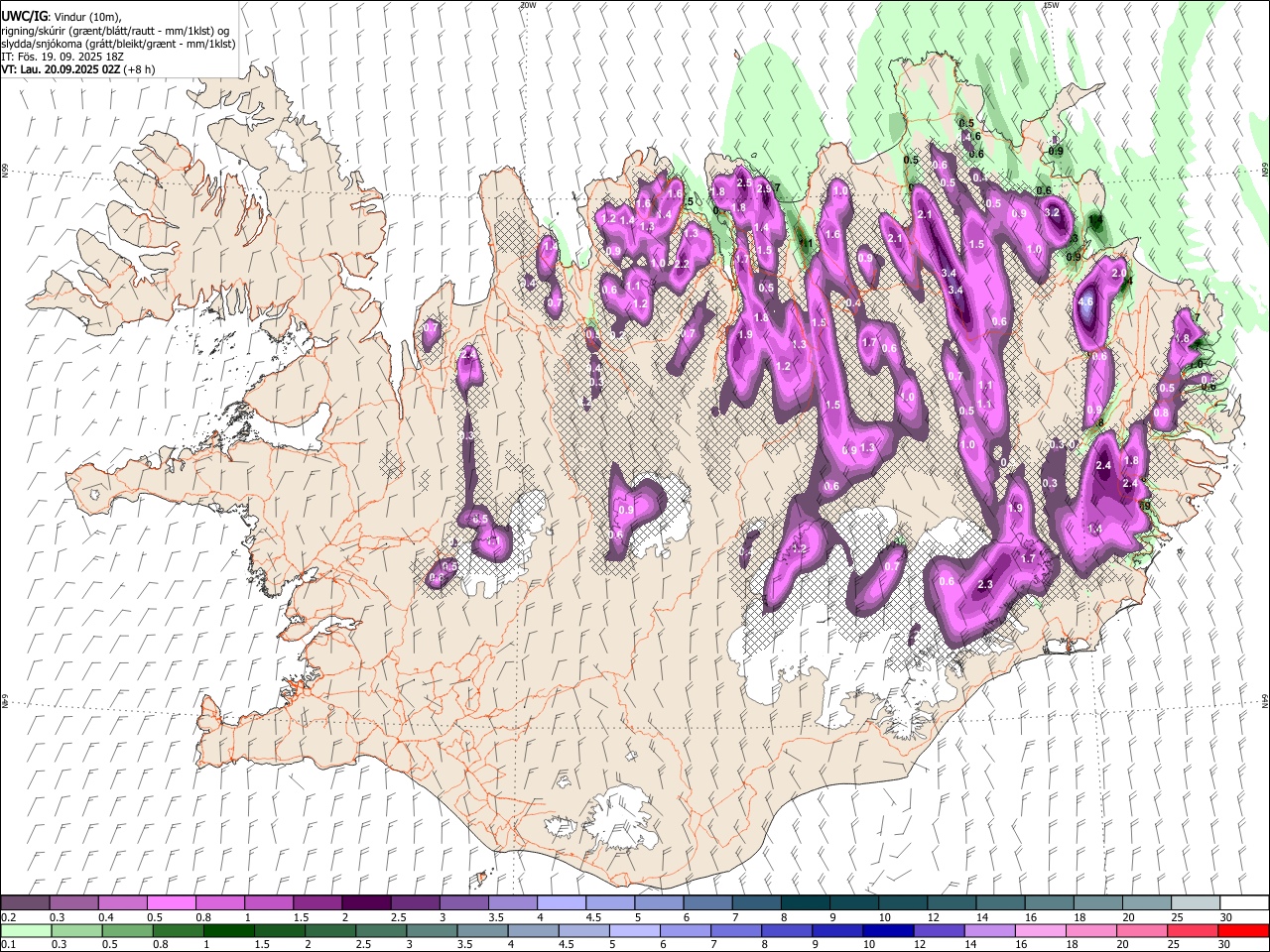Click the 'IT: Fös. 19. 09. 2025 18Z' line

63,57
